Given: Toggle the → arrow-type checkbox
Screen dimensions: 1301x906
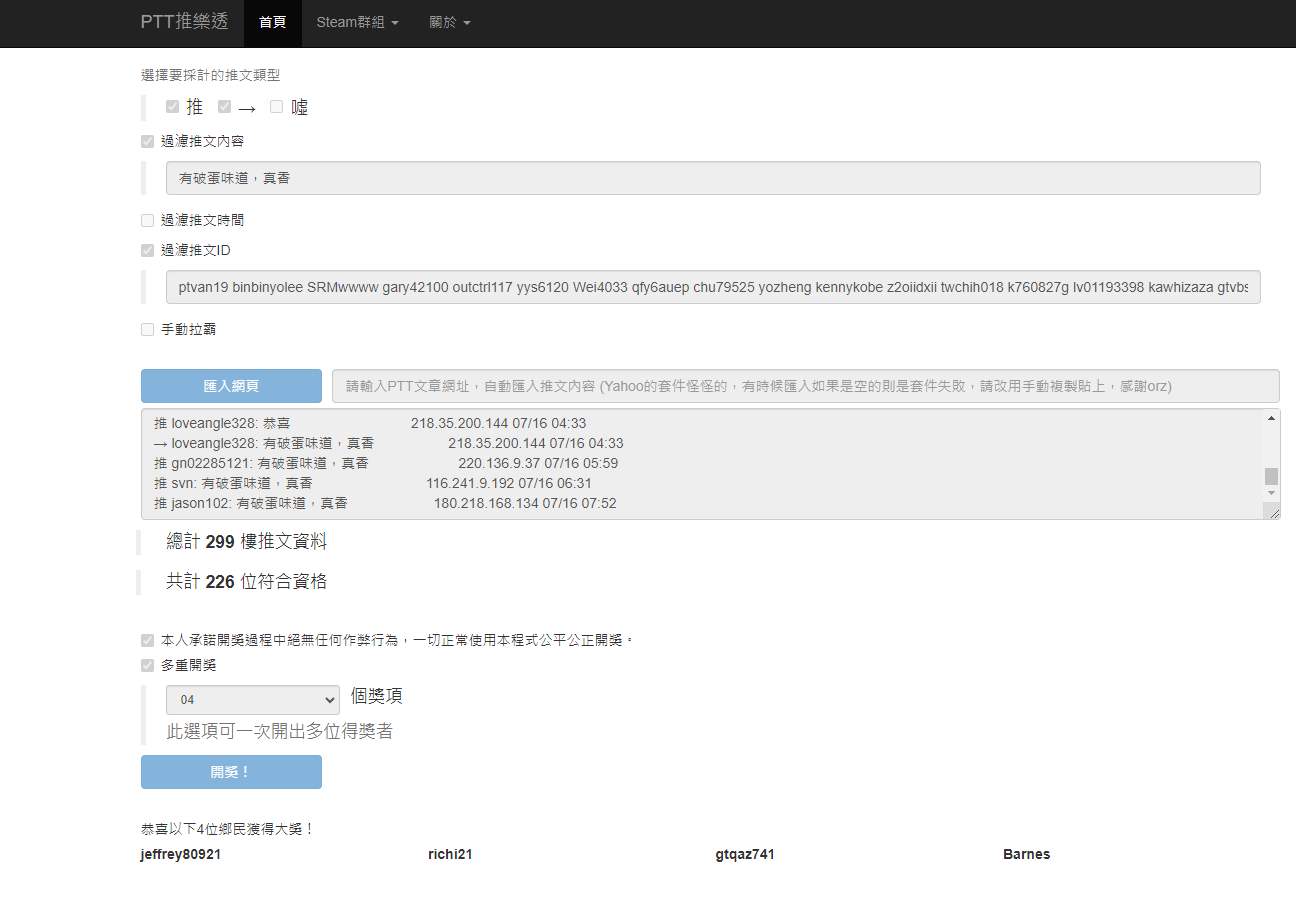Looking at the screenshot, I should click(x=224, y=107).
